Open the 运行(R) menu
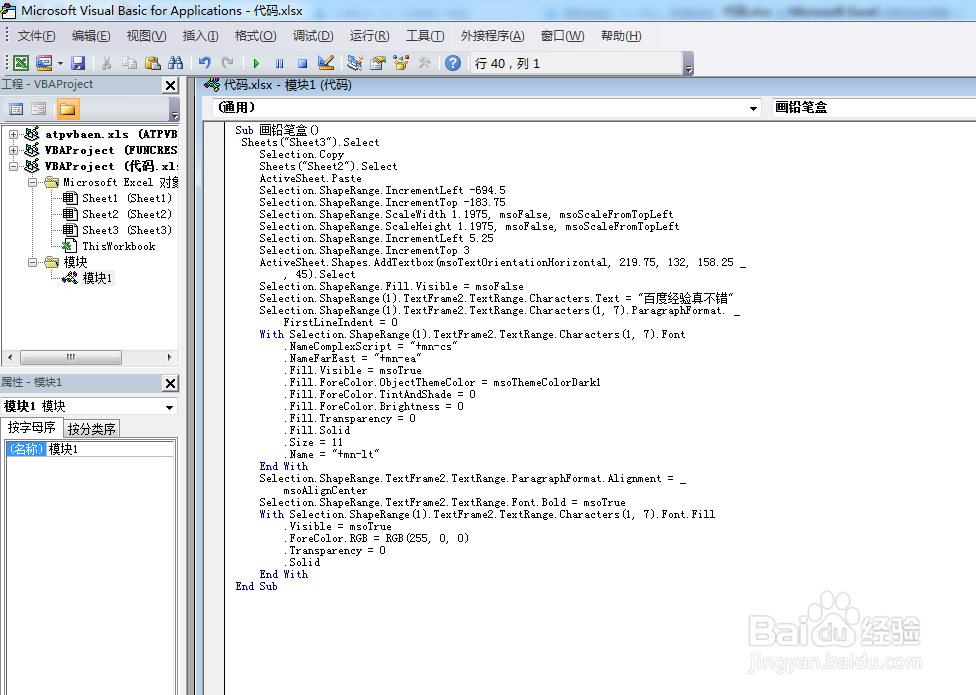 [369, 36]
